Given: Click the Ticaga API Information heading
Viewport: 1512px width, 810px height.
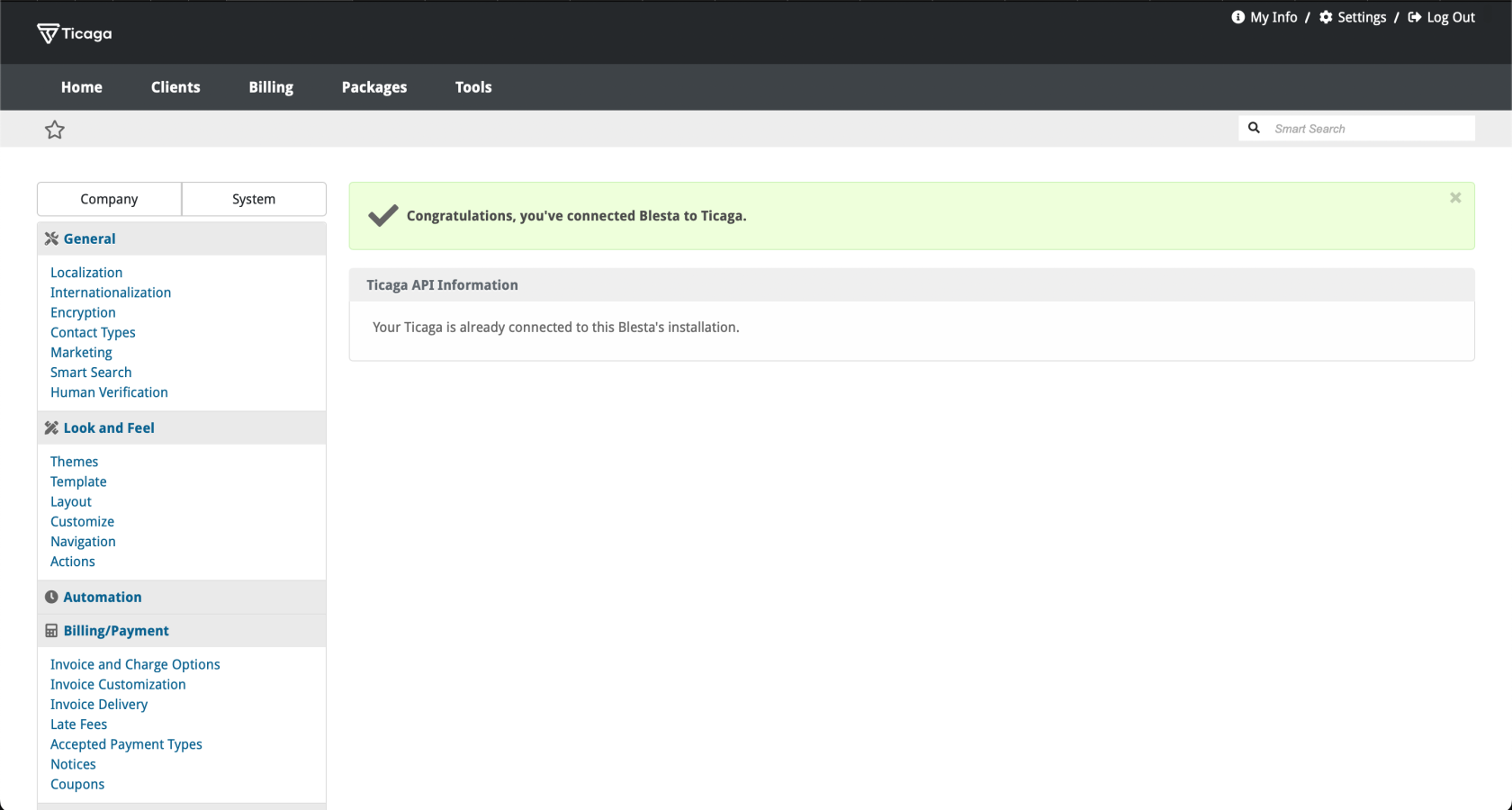Looking at the screenshot, I should [x=442, y=284].
